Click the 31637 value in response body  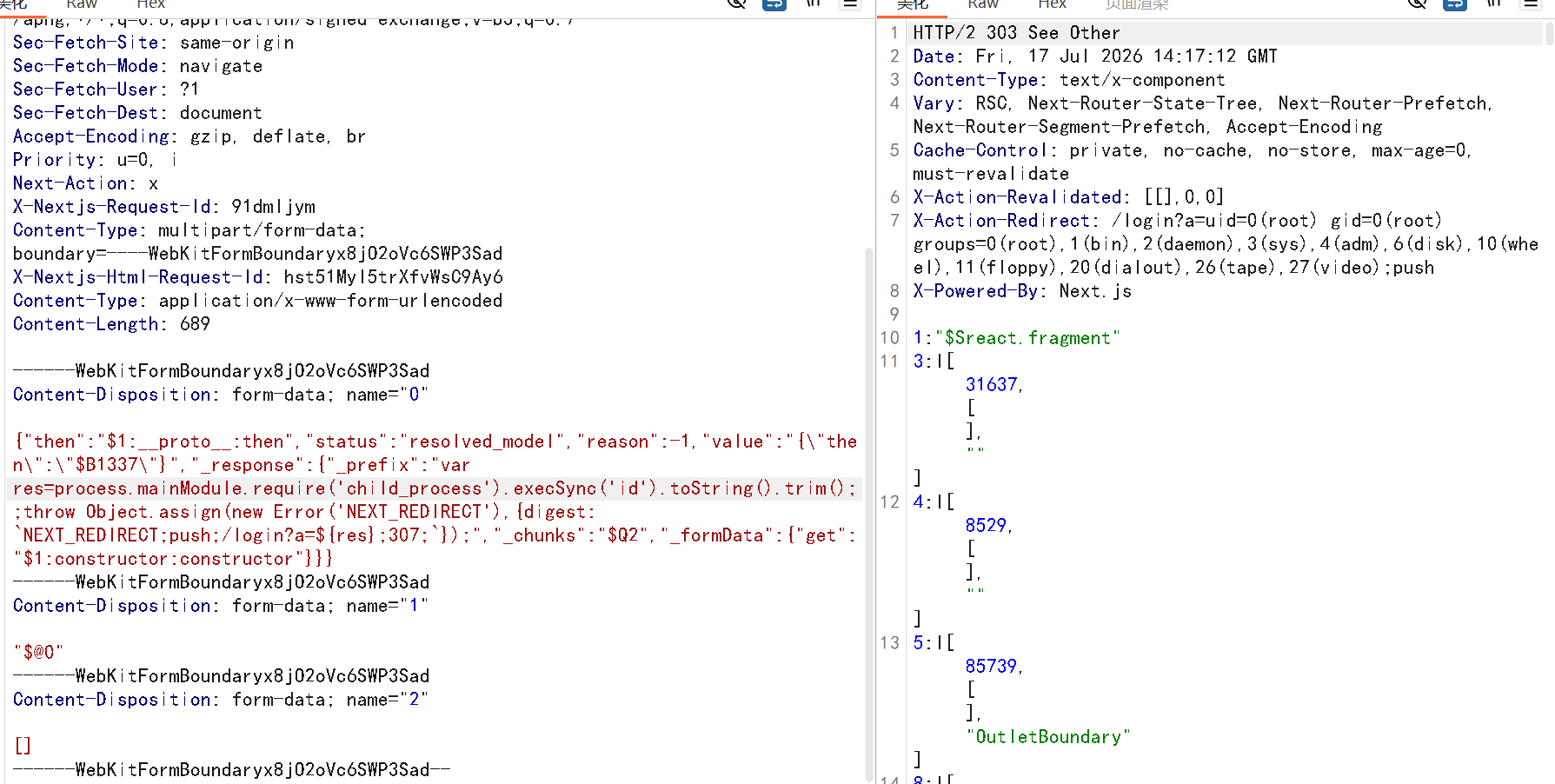coord(992,385)
